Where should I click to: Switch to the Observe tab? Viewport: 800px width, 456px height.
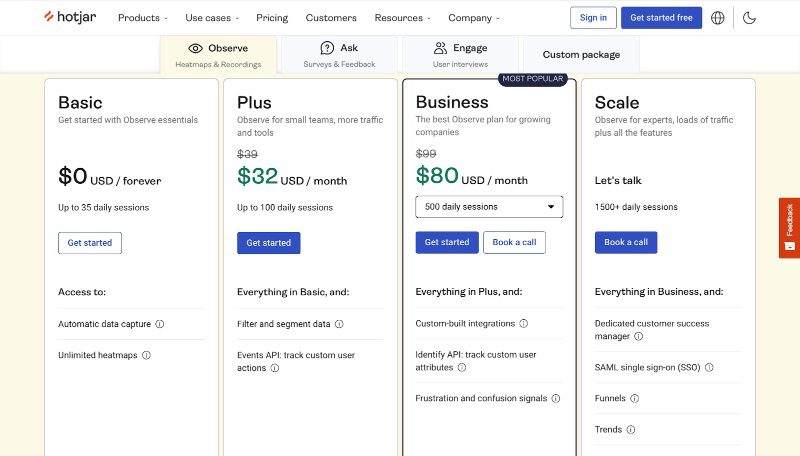pyautogui.click(x=218, y=55)
